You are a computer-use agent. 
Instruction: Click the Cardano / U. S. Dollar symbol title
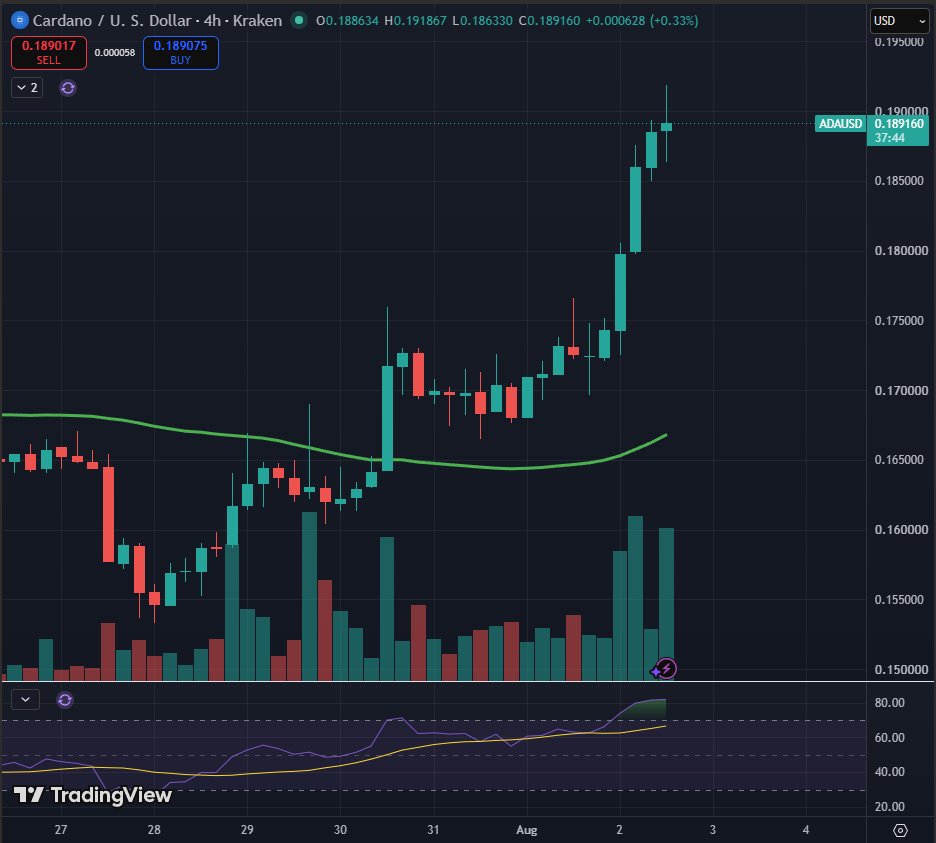[x=112, y=20]
